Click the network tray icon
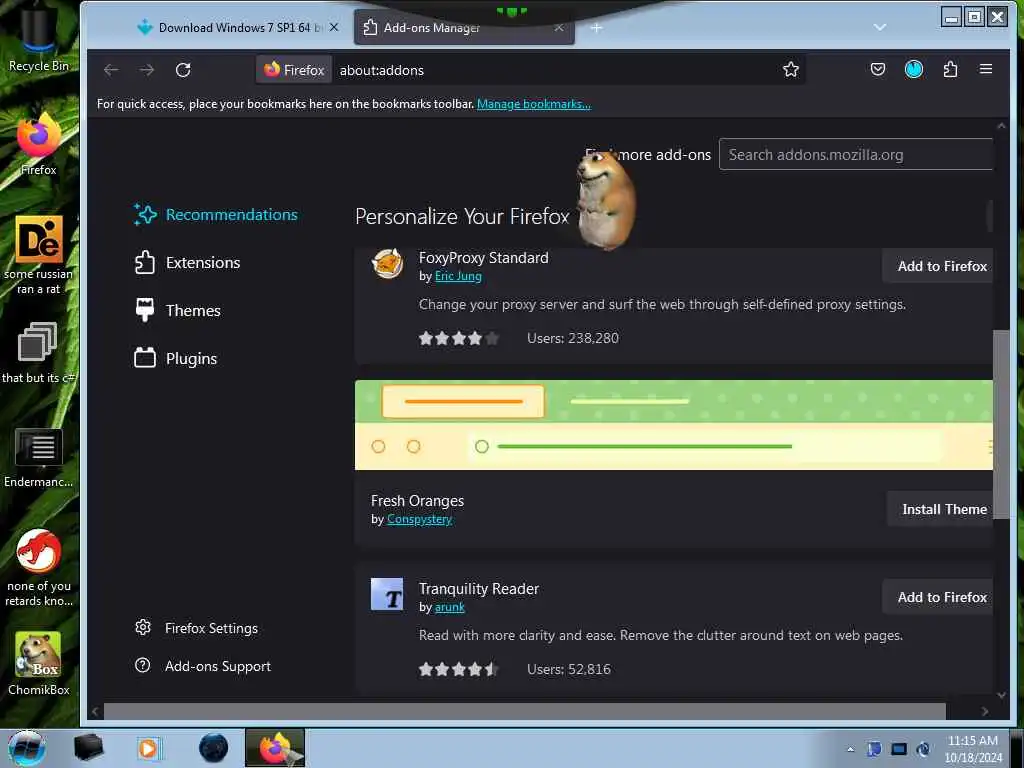1024x768 pixels. (899, 749)
